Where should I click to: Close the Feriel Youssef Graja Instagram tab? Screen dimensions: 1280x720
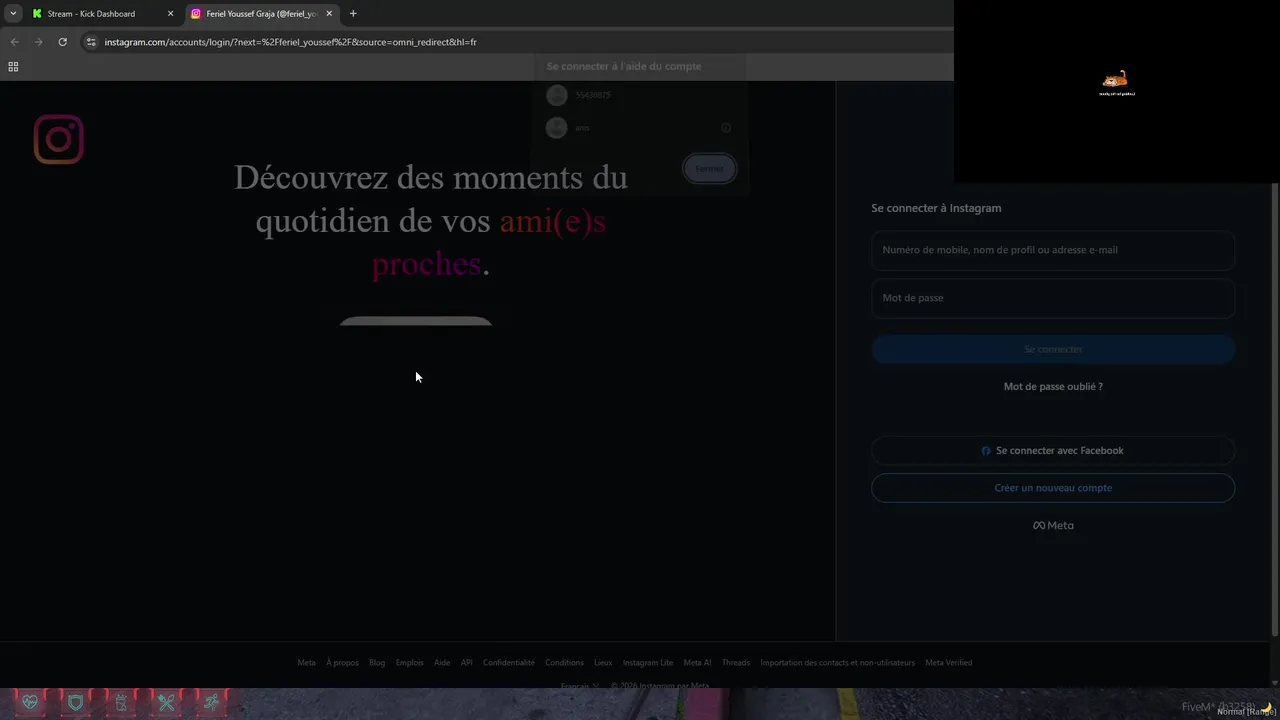click(329, 14)
